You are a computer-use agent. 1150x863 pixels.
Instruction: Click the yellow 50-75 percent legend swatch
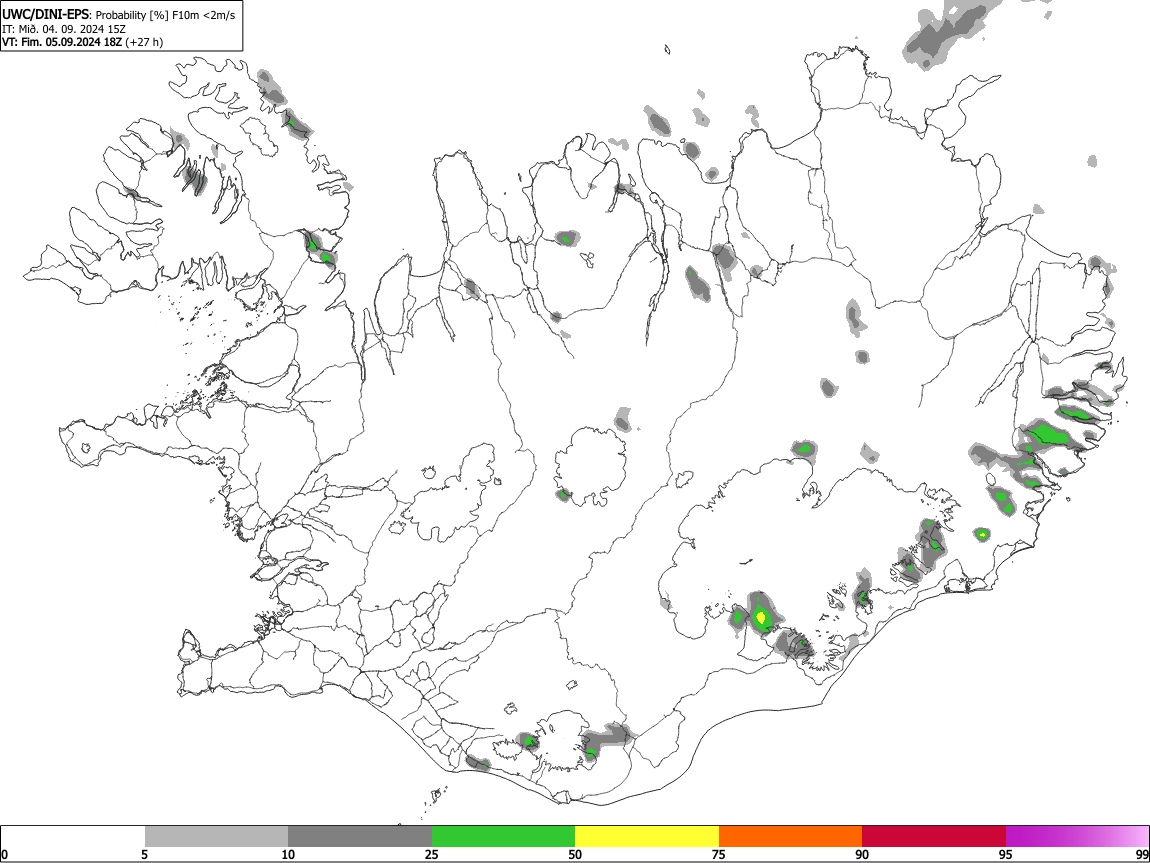tap(647, 837)
